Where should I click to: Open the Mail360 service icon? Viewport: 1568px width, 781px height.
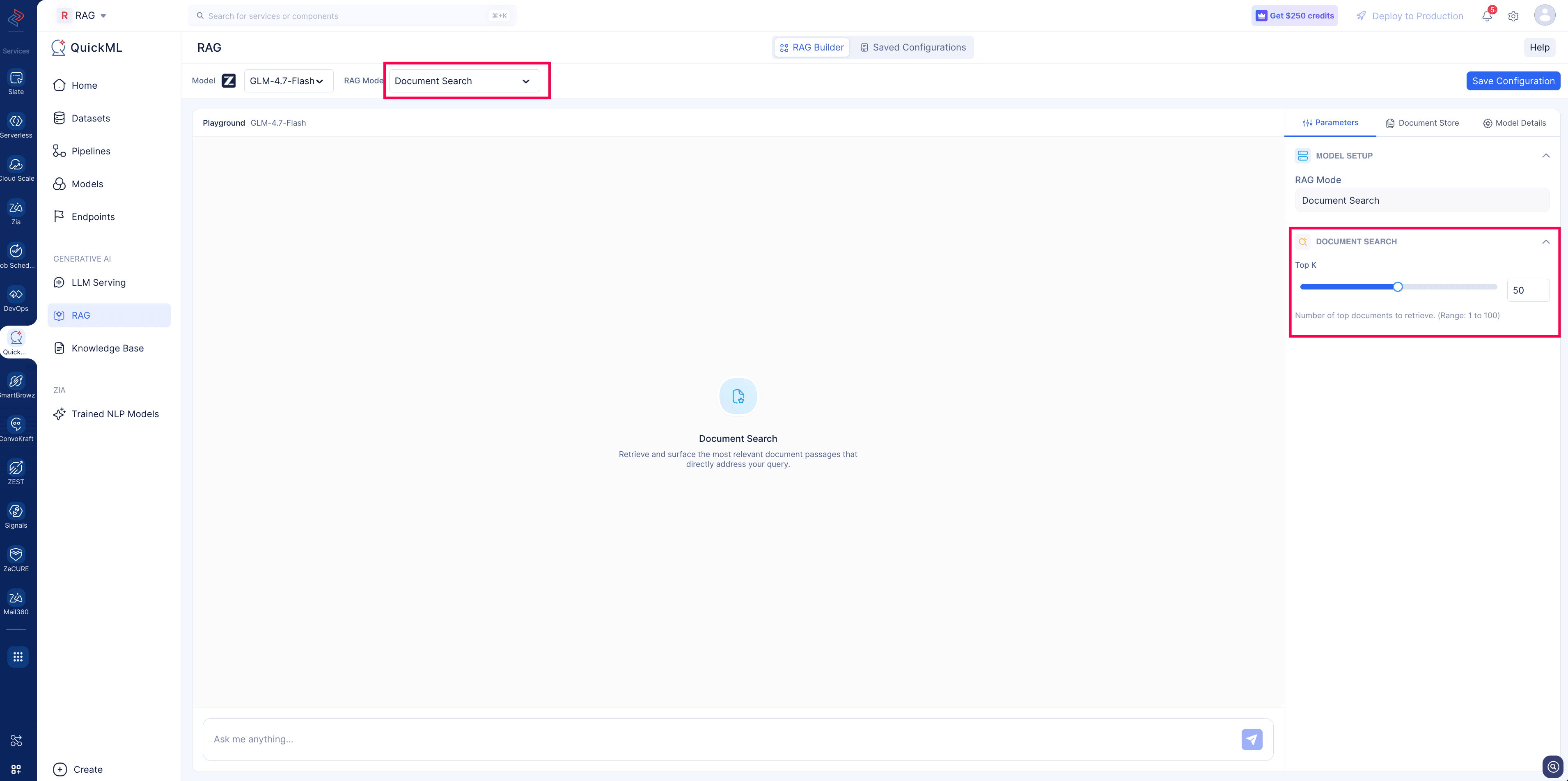tap(16, 598)
